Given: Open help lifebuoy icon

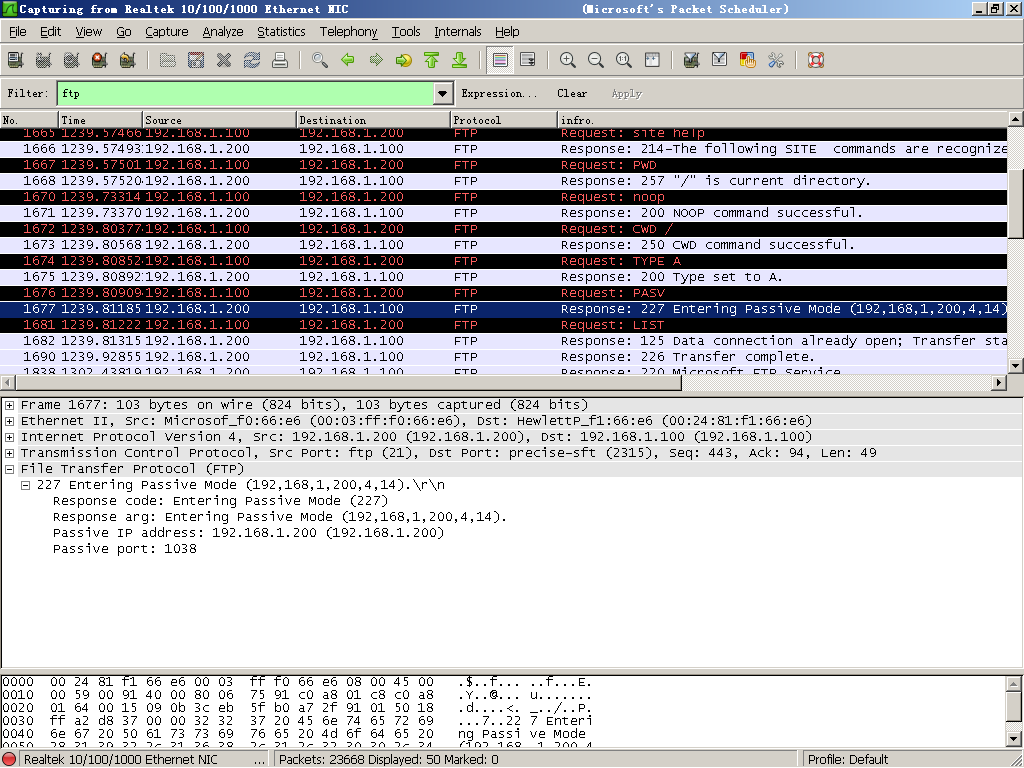Looking at the screenshot, I should pos(816,60).
